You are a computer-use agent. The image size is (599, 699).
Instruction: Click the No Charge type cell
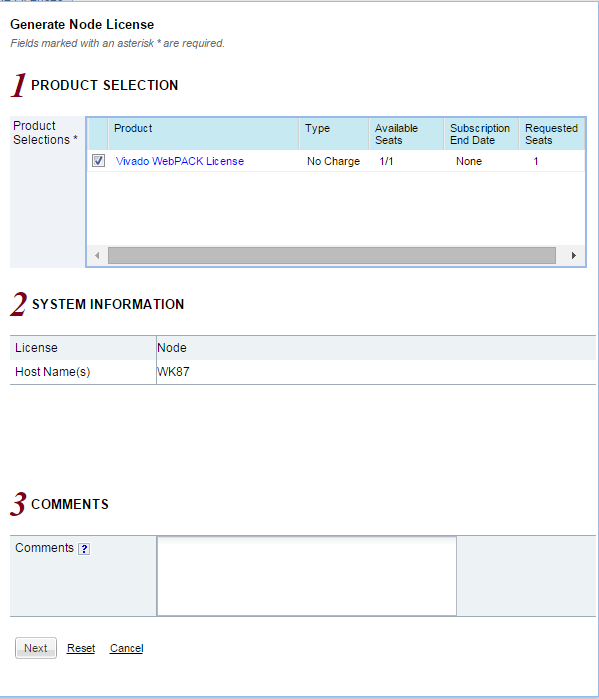333,161
